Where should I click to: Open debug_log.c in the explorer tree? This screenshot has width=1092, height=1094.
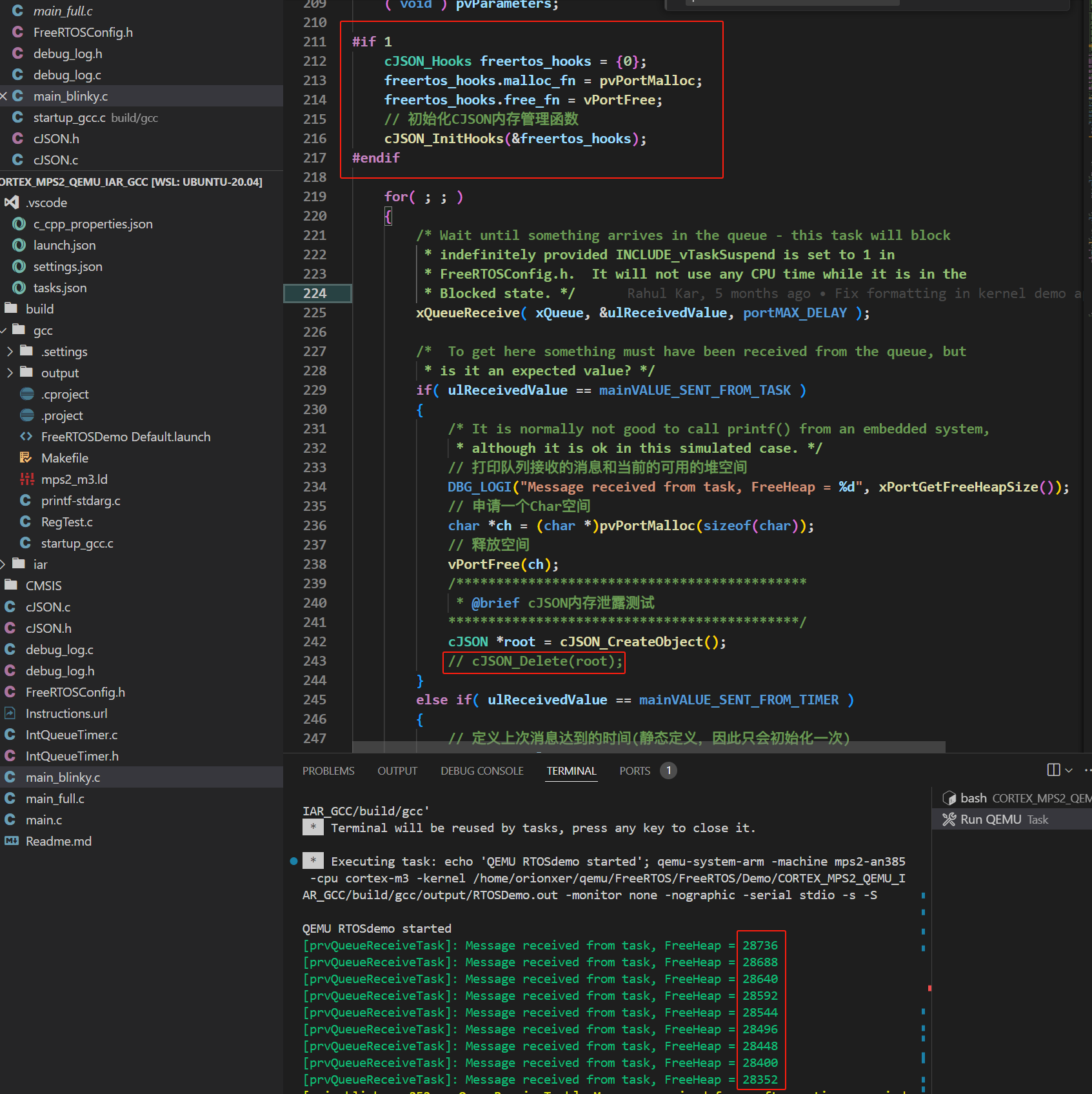tap(59, 650)
